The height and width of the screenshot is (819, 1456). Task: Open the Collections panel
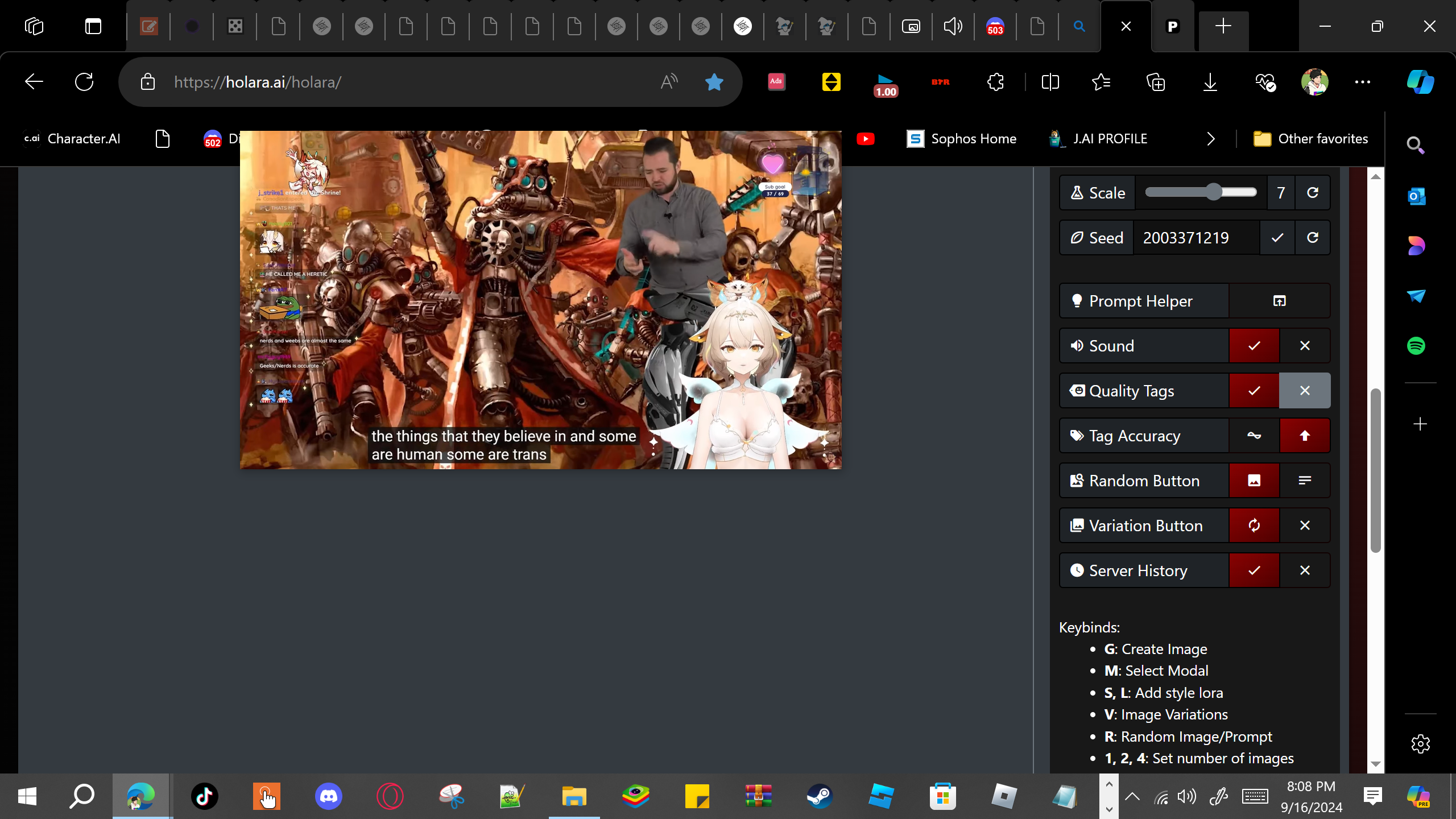pos(1156,82)
